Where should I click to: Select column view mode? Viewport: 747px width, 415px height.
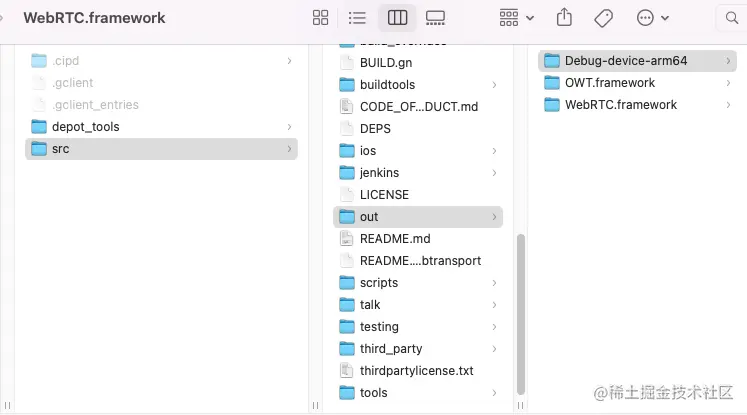397,18
